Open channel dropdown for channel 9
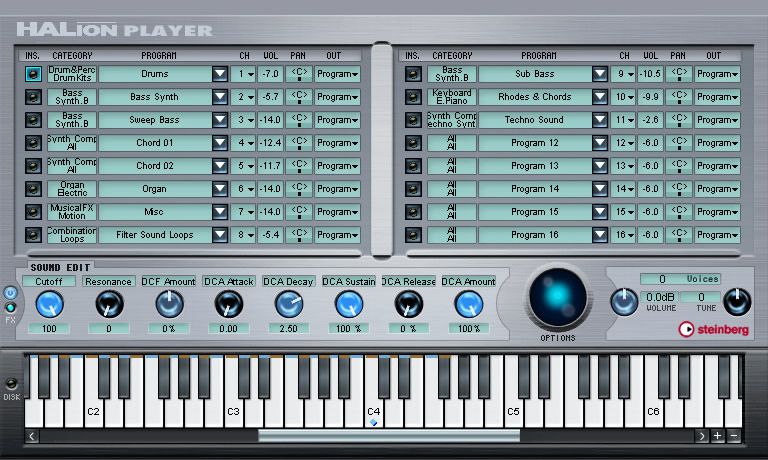 tap(623, 74)
